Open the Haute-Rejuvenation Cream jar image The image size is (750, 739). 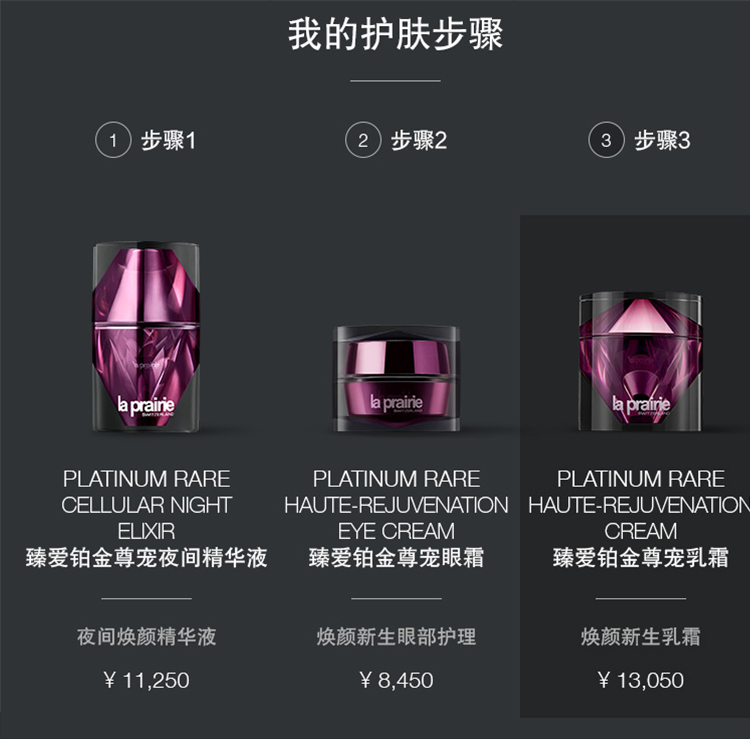coord(640,361)
